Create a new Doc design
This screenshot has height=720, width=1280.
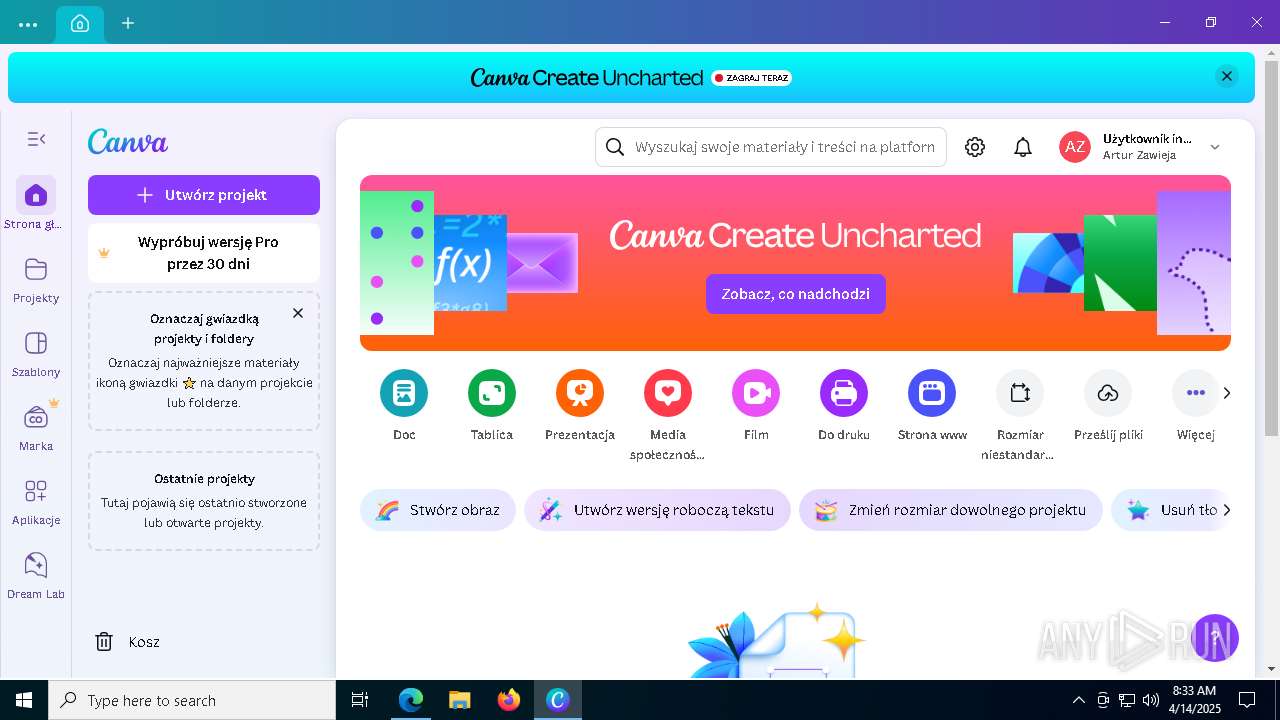pos(404,394)
